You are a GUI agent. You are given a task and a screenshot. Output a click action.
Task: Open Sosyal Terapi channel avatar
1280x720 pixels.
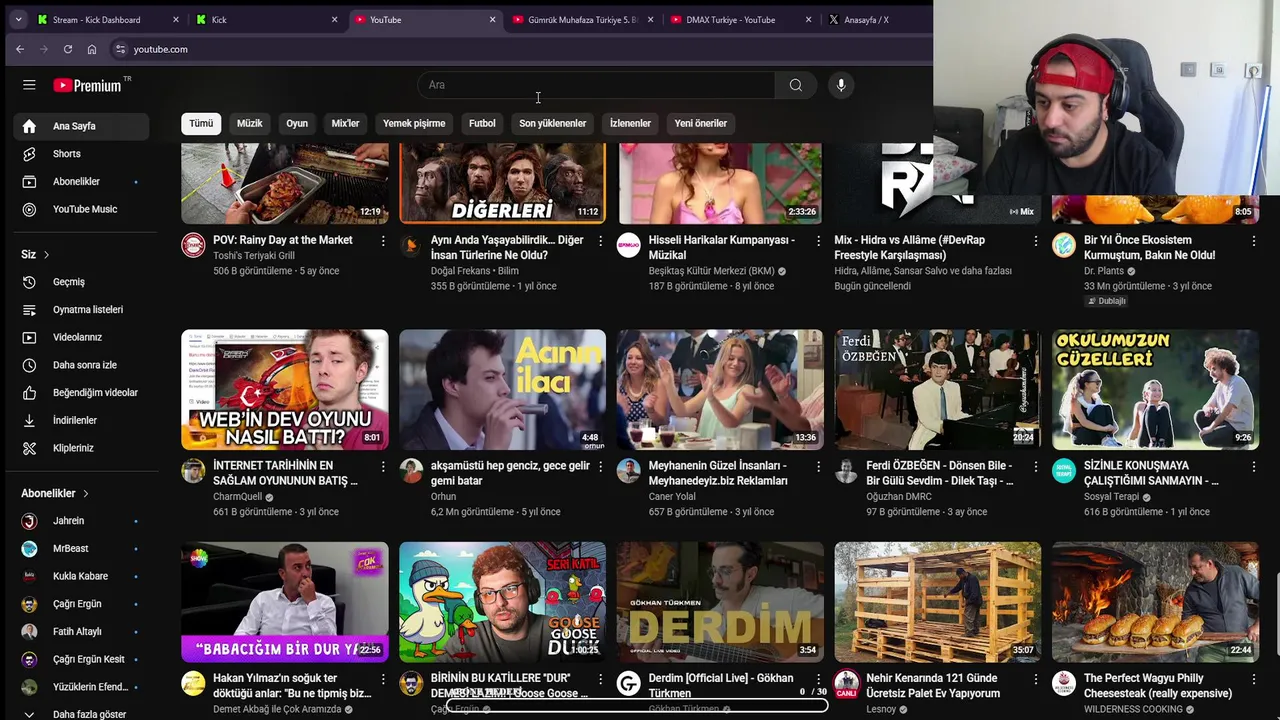[x=1064, y=471]
